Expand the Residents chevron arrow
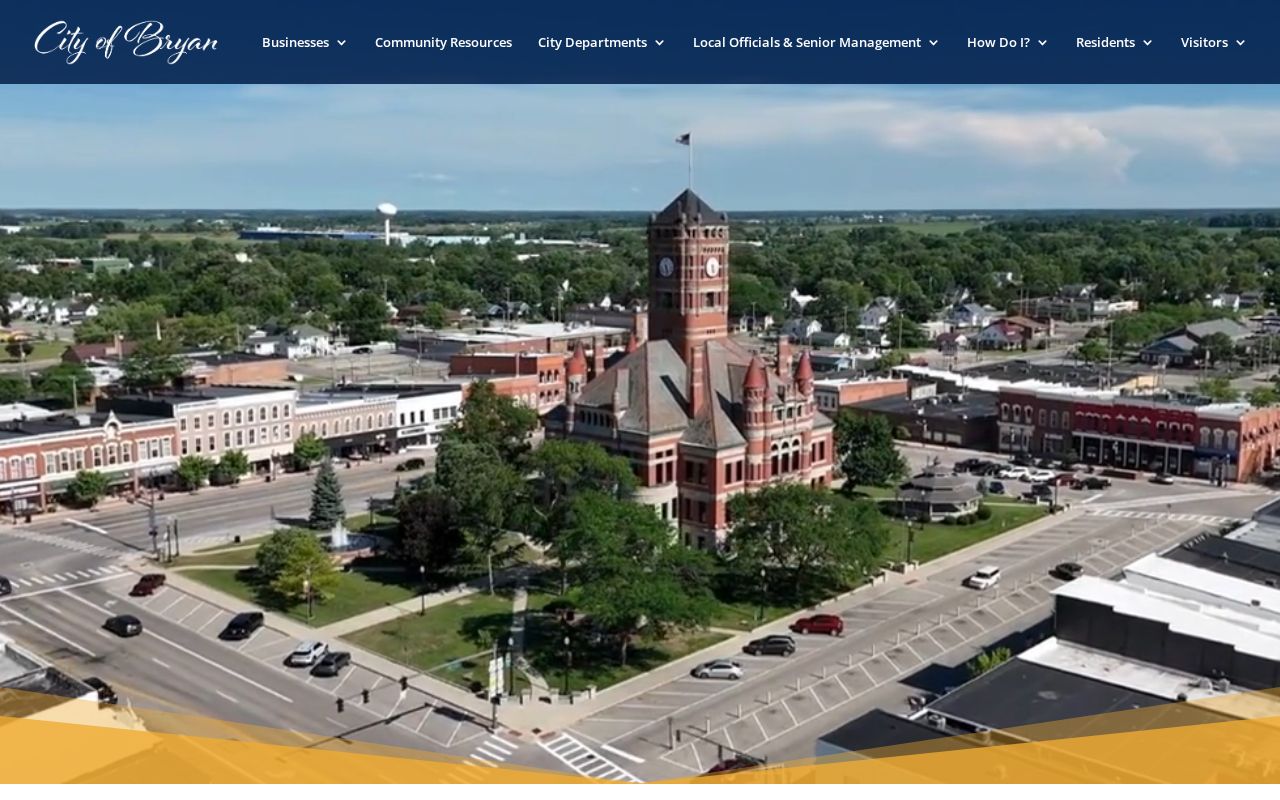 tap(1147, 43)
